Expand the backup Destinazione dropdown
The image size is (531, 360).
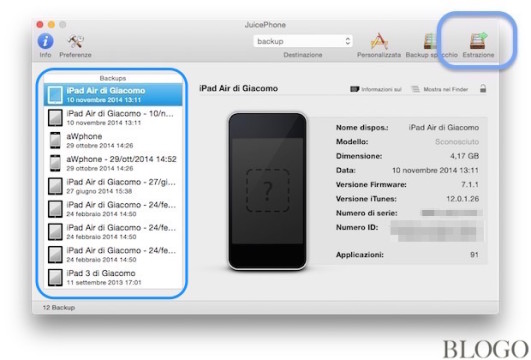(303, 41)
